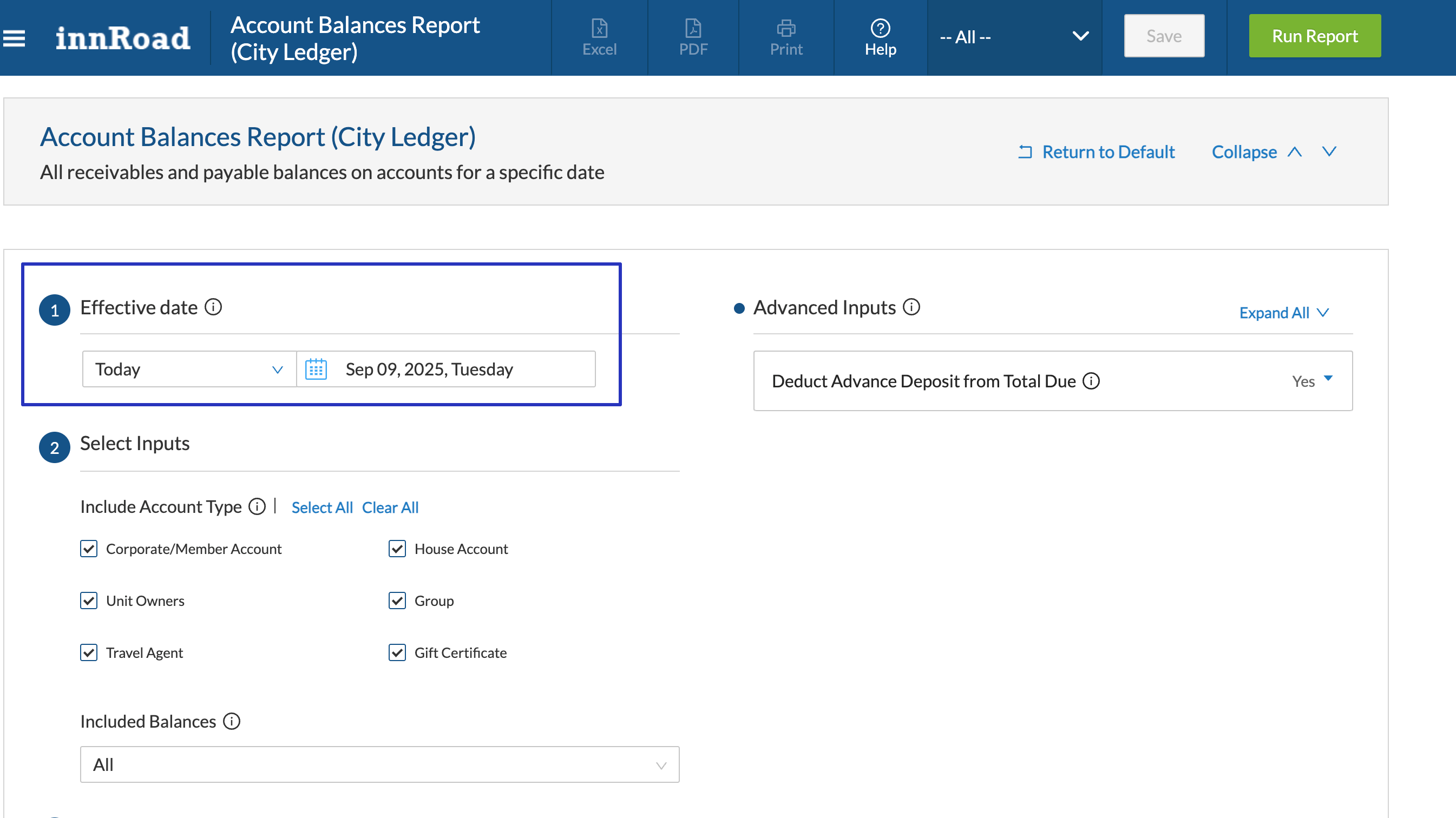Click info icon beside Included Balances

[232, 721]
